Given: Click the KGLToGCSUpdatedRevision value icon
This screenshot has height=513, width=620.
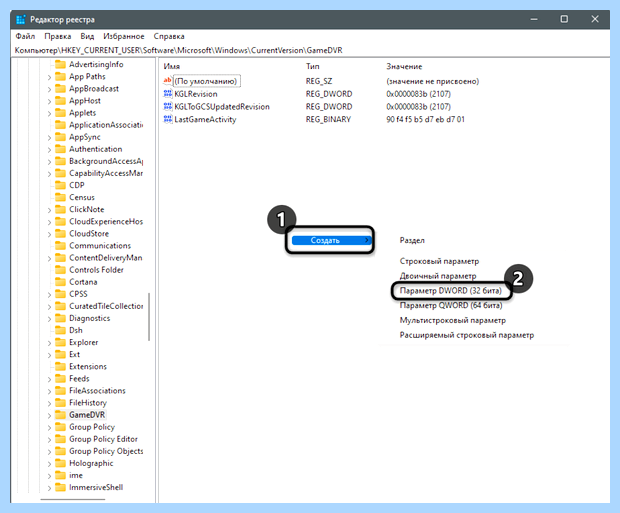Looking at the screenshot, I should pos(168,106).
